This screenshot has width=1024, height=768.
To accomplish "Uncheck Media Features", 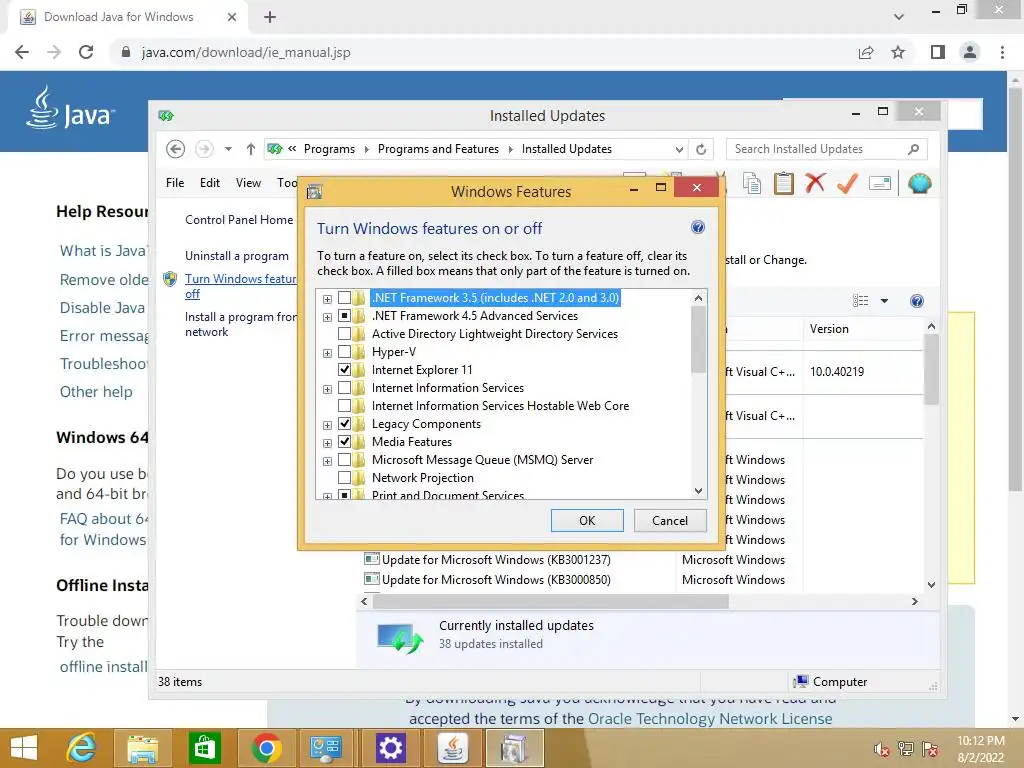I will click(x=344, y=442).
